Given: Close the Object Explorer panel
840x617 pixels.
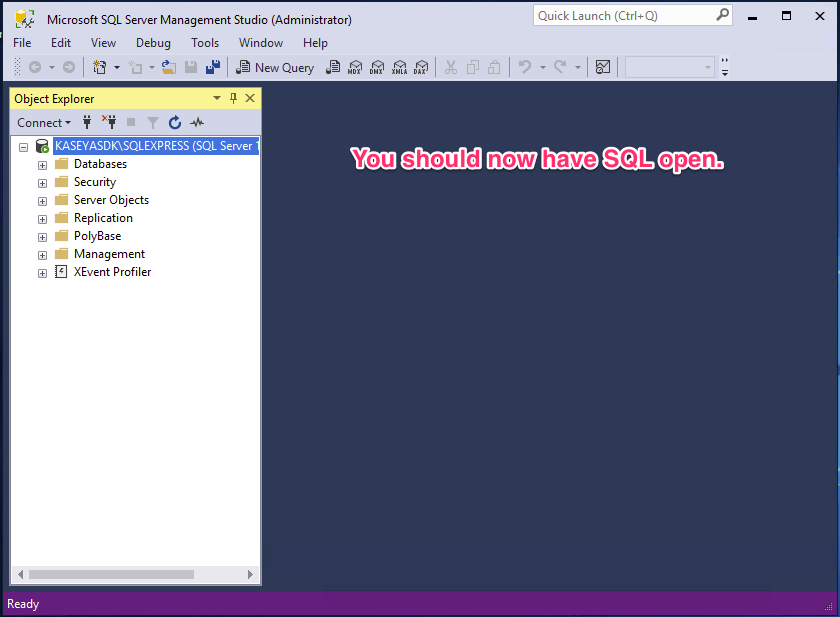Looking at the screenshot, I should (x=250, y=98).
